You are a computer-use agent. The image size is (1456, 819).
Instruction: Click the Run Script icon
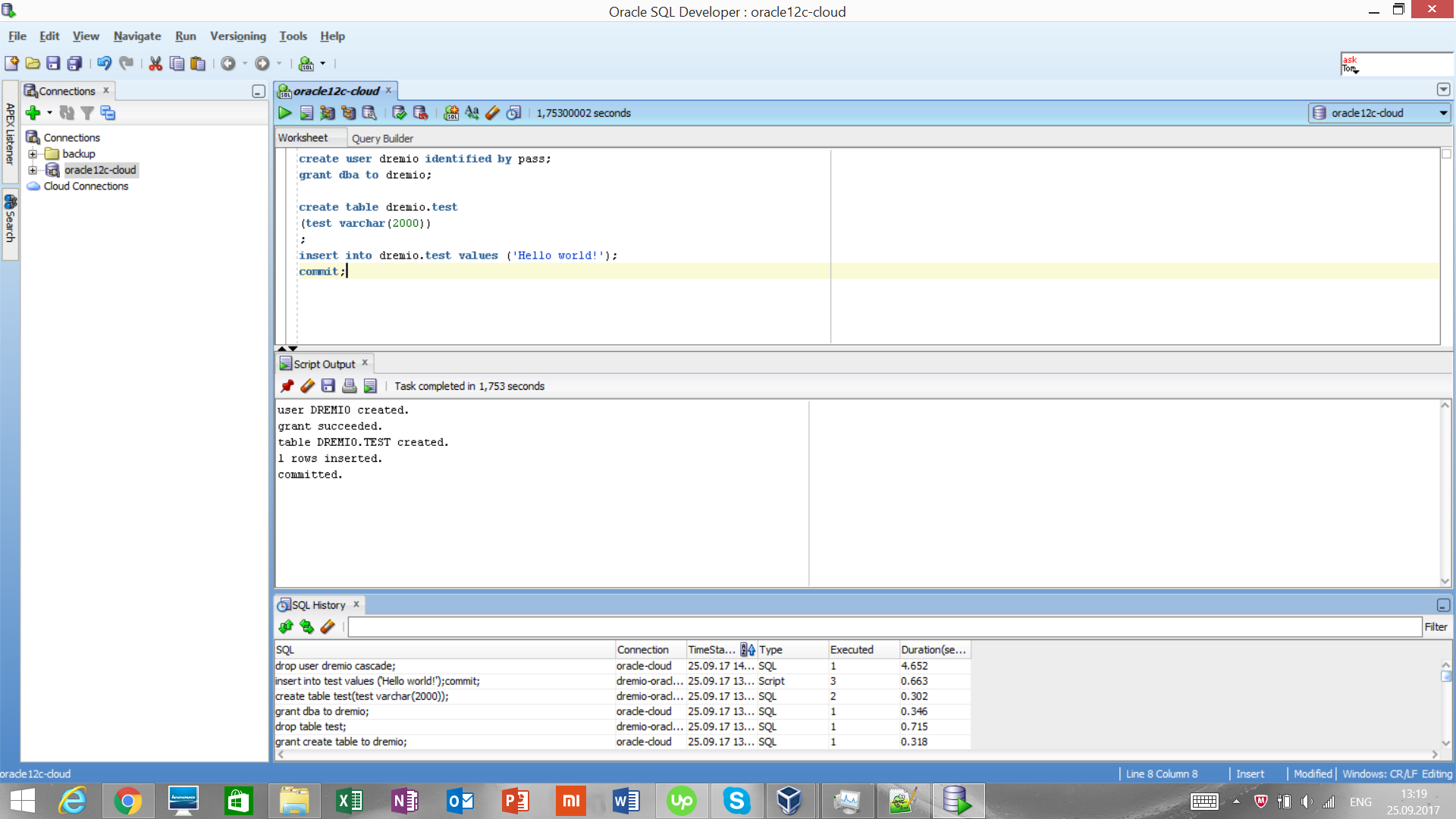306,113
